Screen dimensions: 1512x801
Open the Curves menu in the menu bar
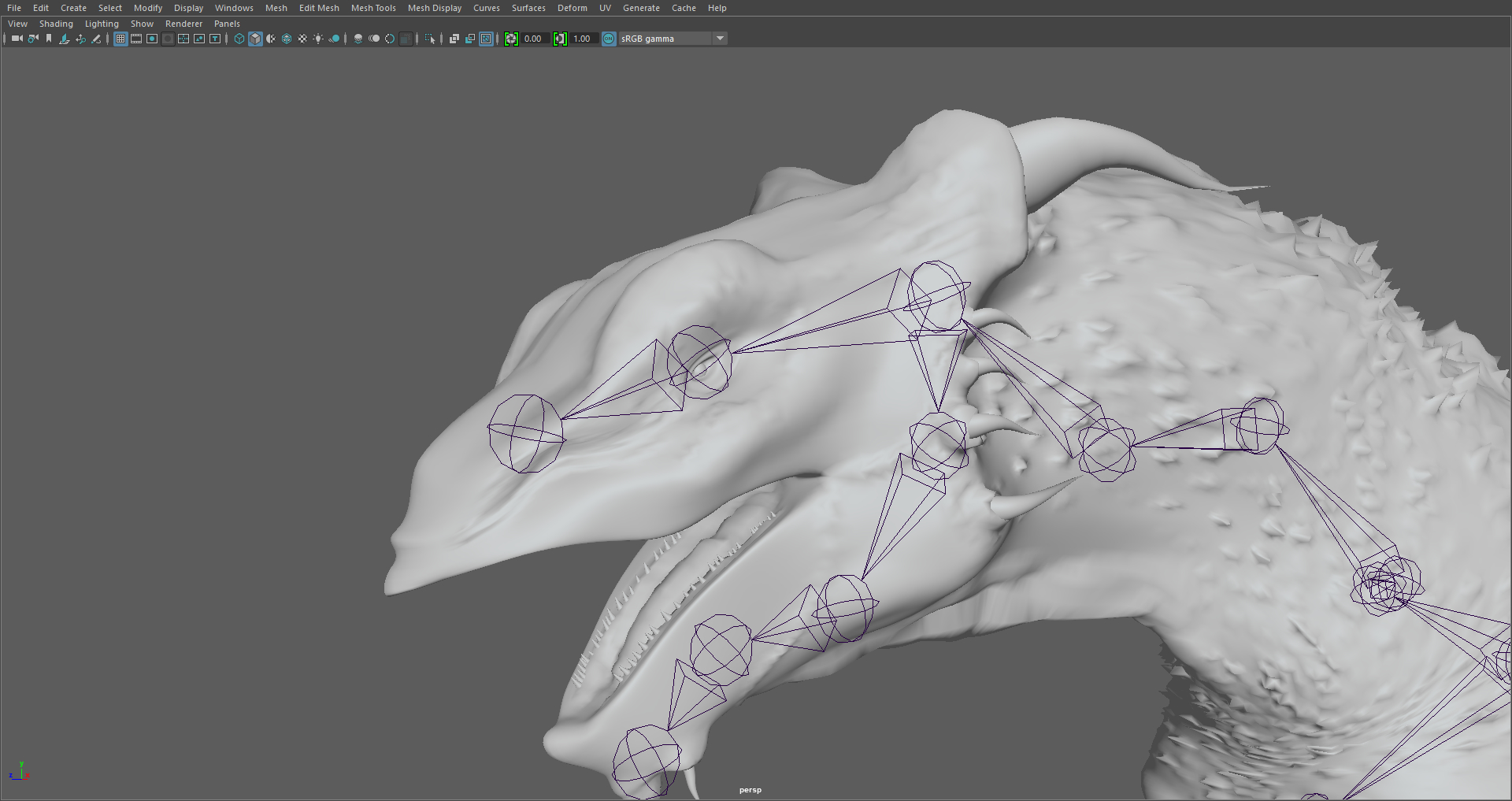click(486, 8)
